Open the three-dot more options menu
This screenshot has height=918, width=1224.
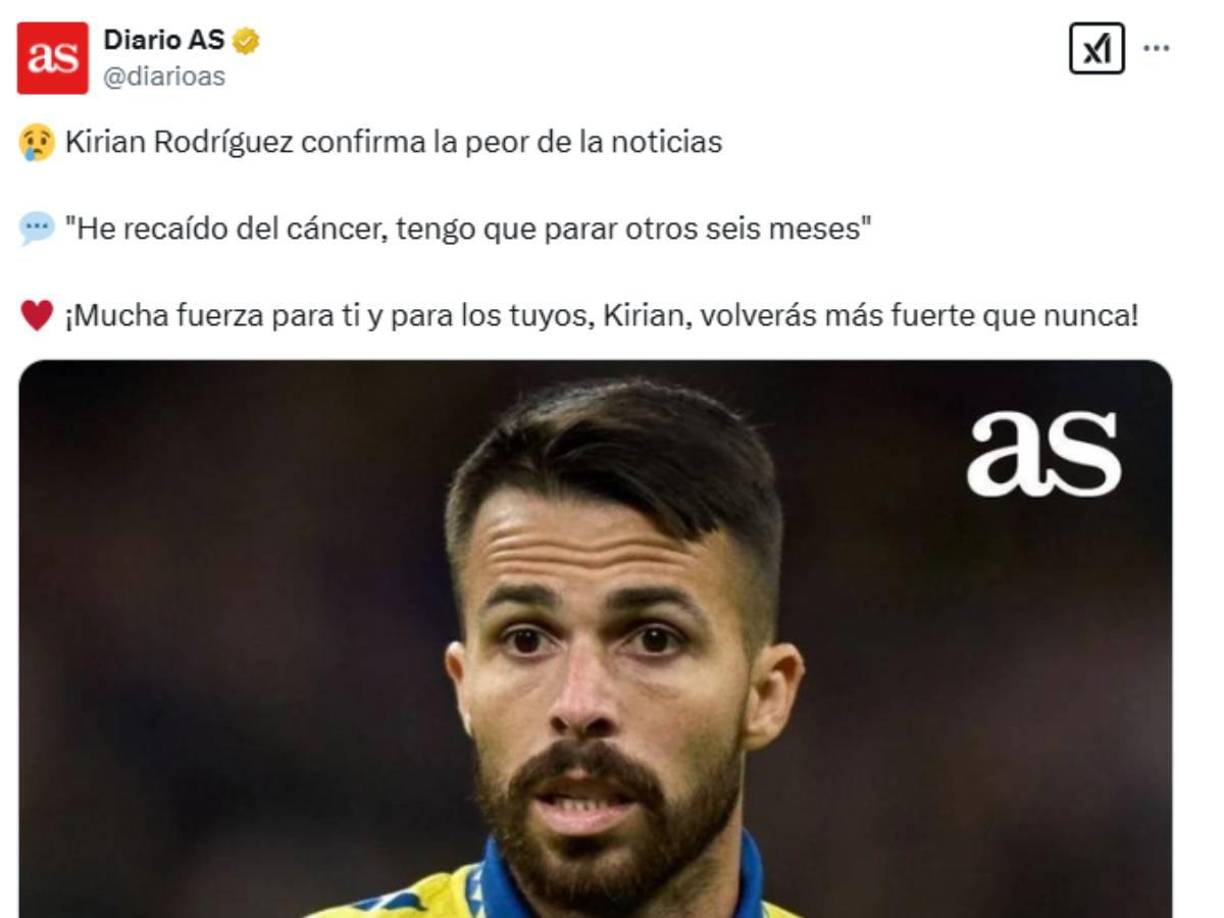tap(1156, 48)
